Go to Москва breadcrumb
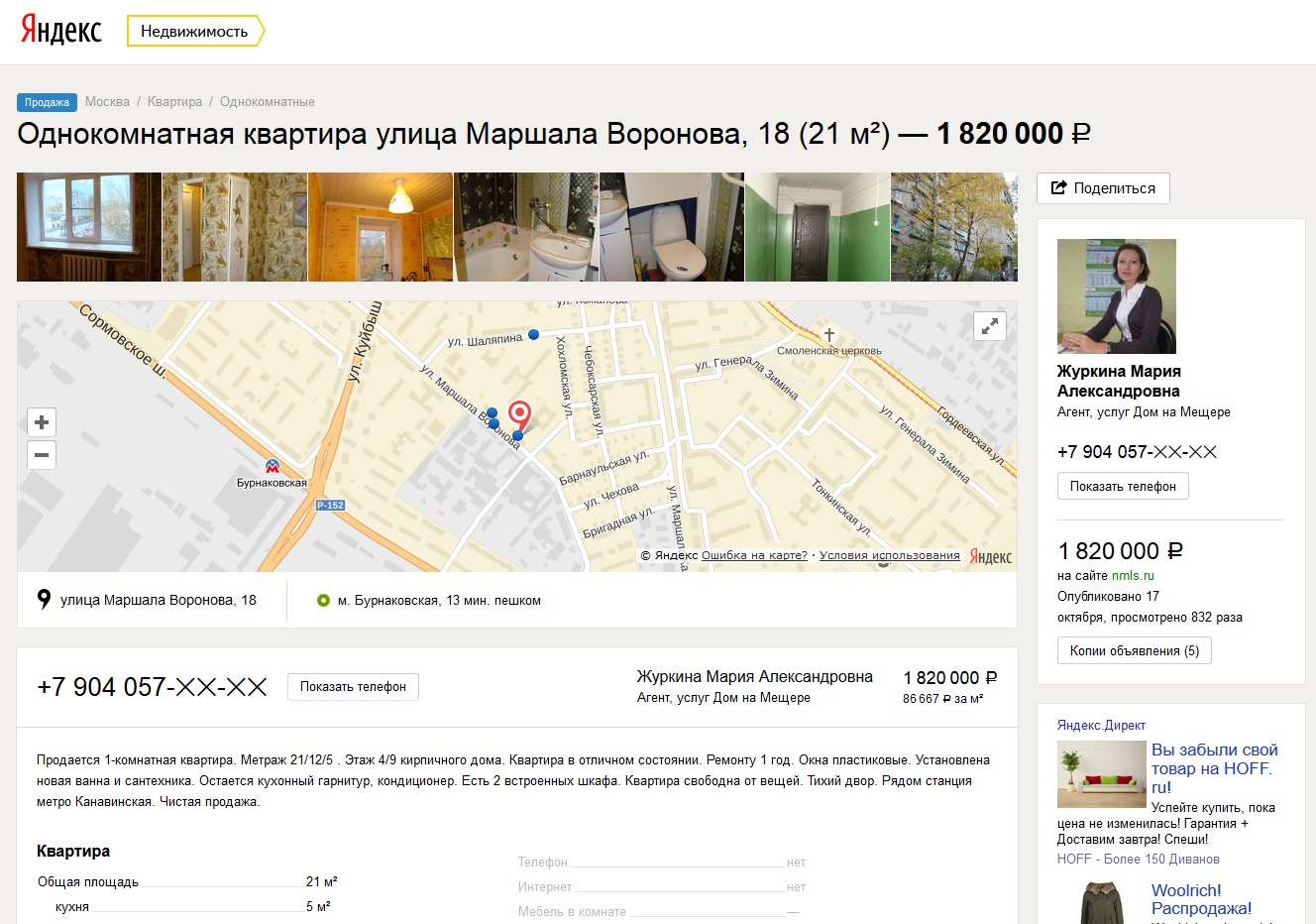1316x924 pixels. (107, 102)
